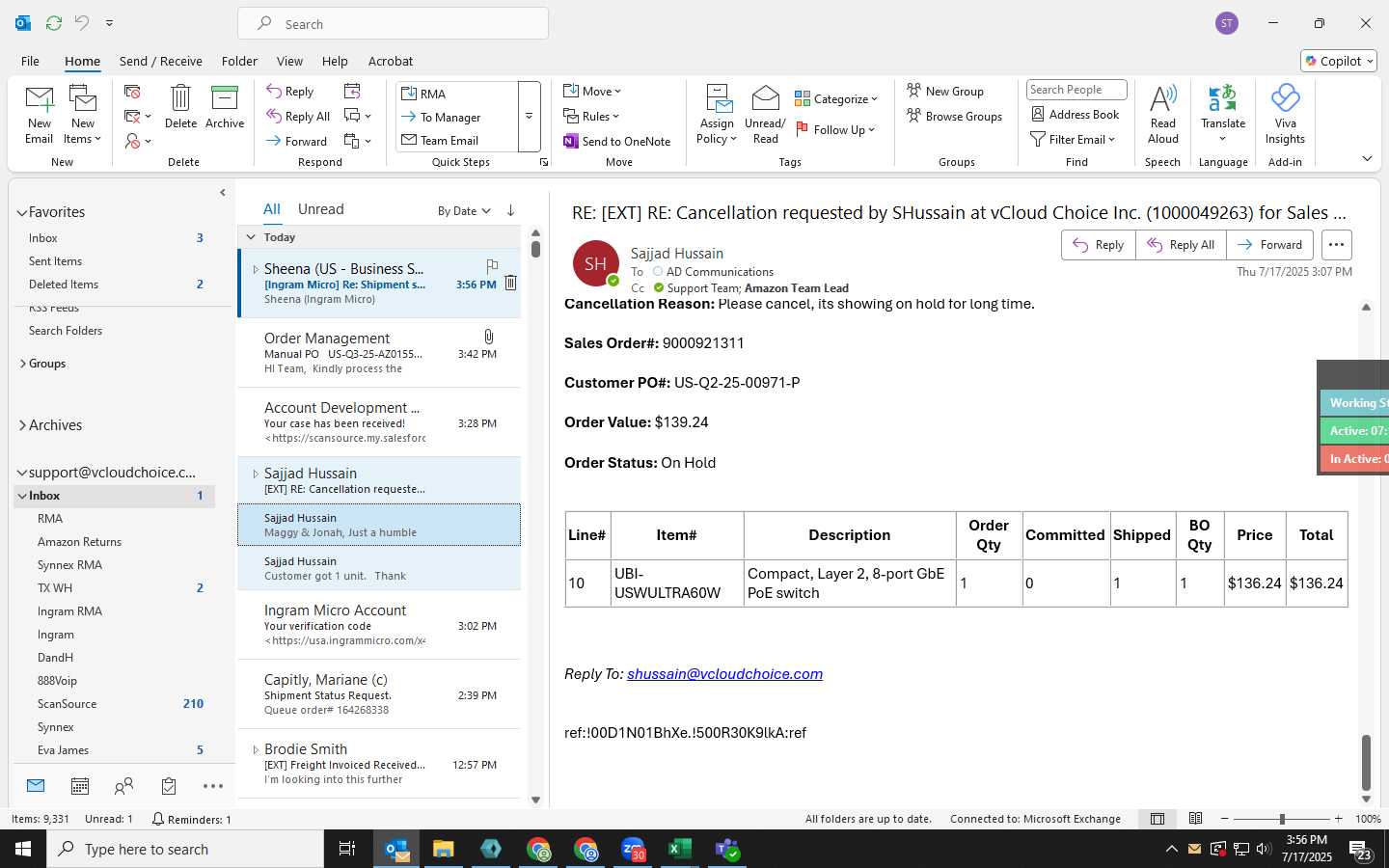
Task: Reverse the sort order arrow
Action: coord(510,210)
